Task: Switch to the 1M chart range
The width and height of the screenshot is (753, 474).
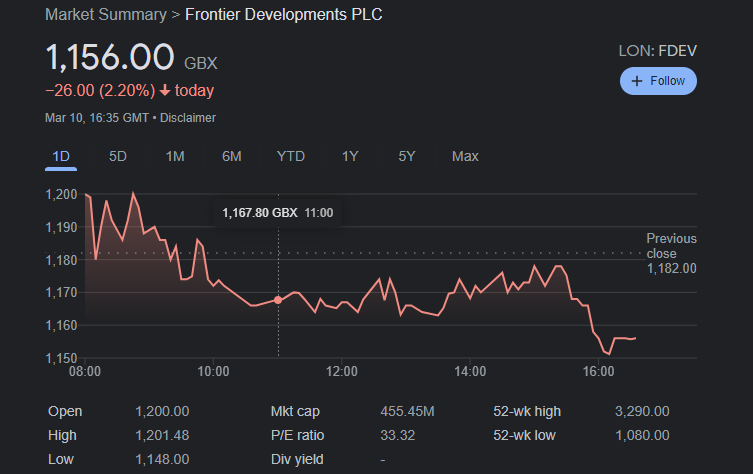Action: click(175, 157)
